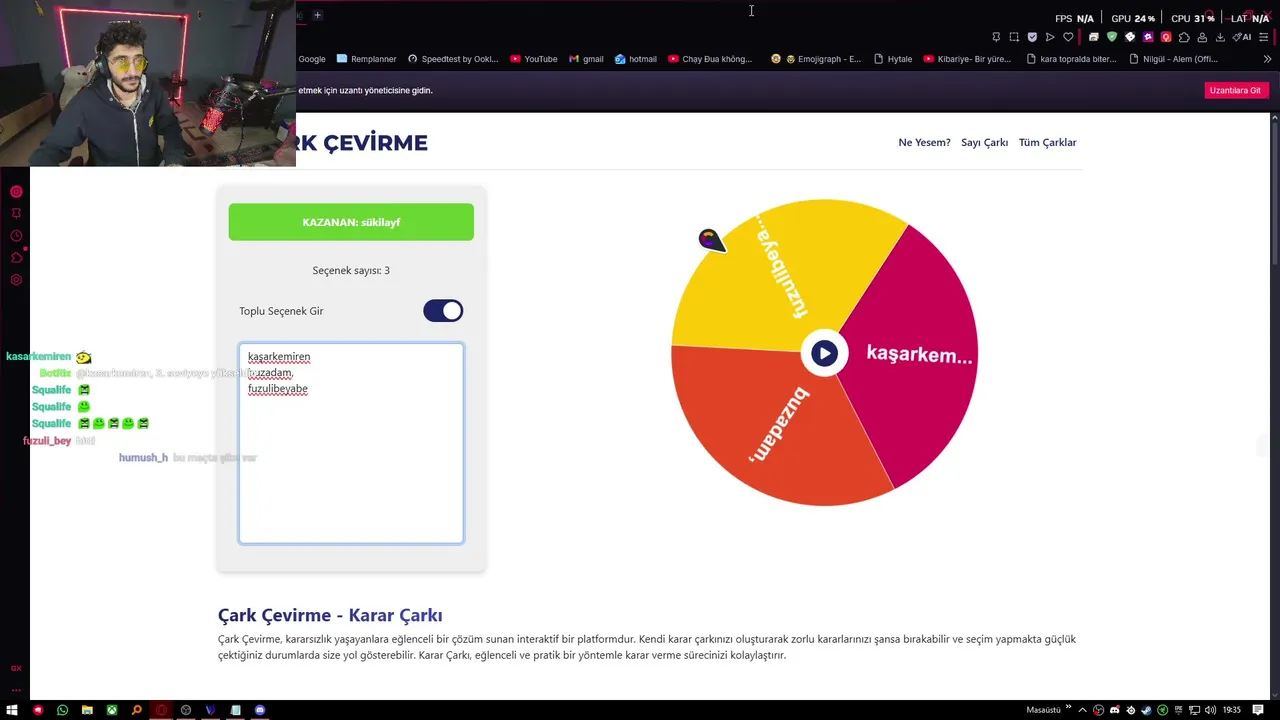Click the 19:35 taskbar clock
1280x720 pixels.
point(1232,710)
